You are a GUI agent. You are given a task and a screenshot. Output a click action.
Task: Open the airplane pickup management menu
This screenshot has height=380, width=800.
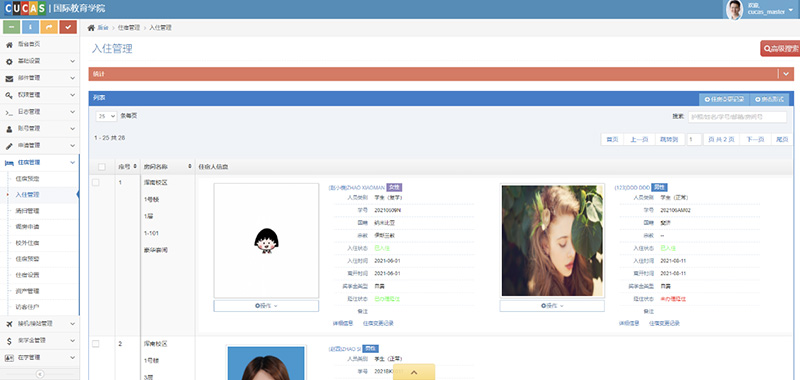point(40,323)
